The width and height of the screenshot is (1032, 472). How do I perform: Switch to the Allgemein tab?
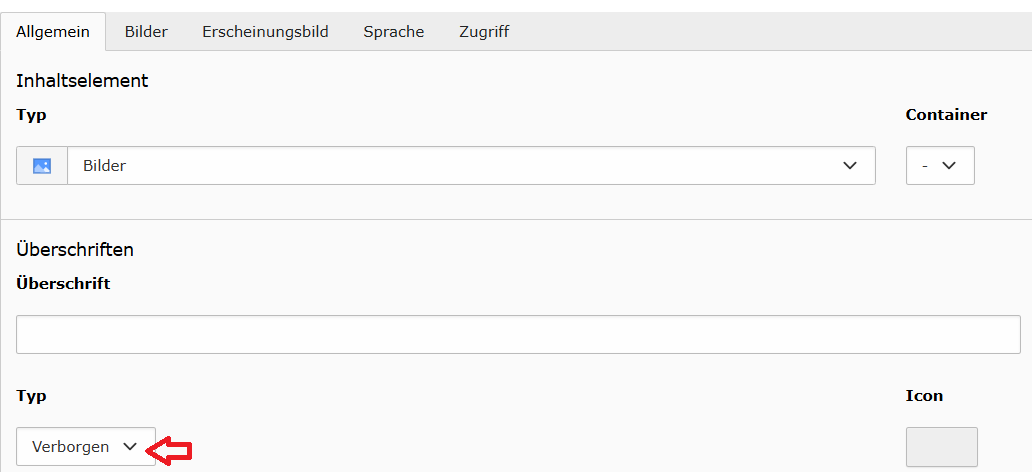point(53,32)
